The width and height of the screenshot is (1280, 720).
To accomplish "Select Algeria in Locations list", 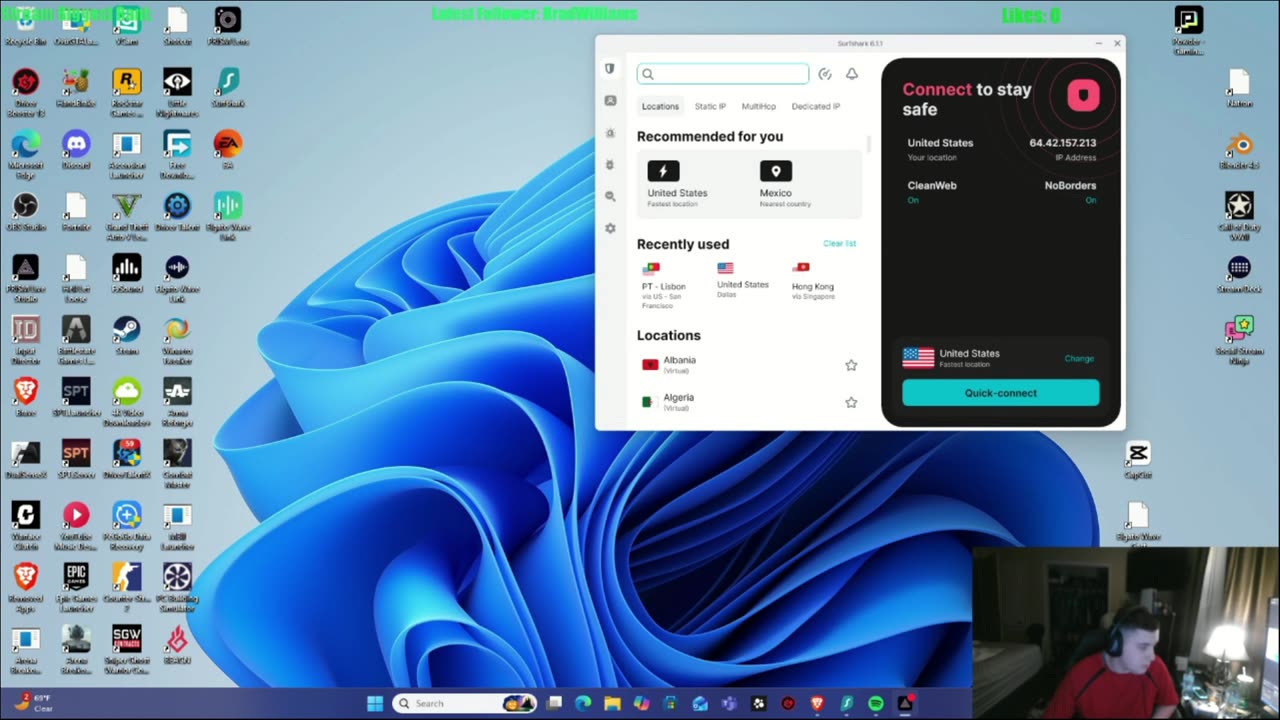I will [x=750, y=402].
